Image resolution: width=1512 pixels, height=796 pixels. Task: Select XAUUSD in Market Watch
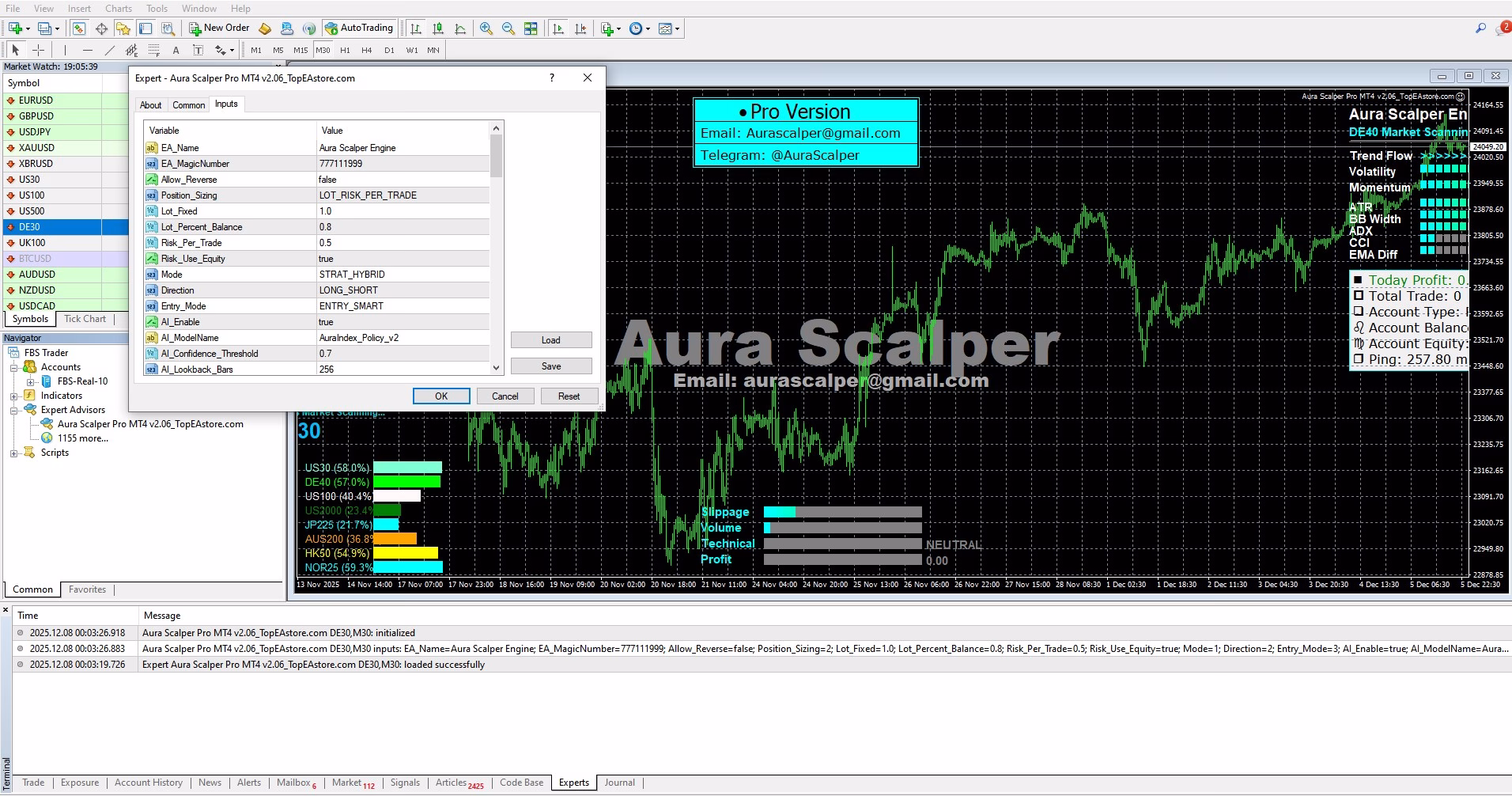tap(36, 148)
